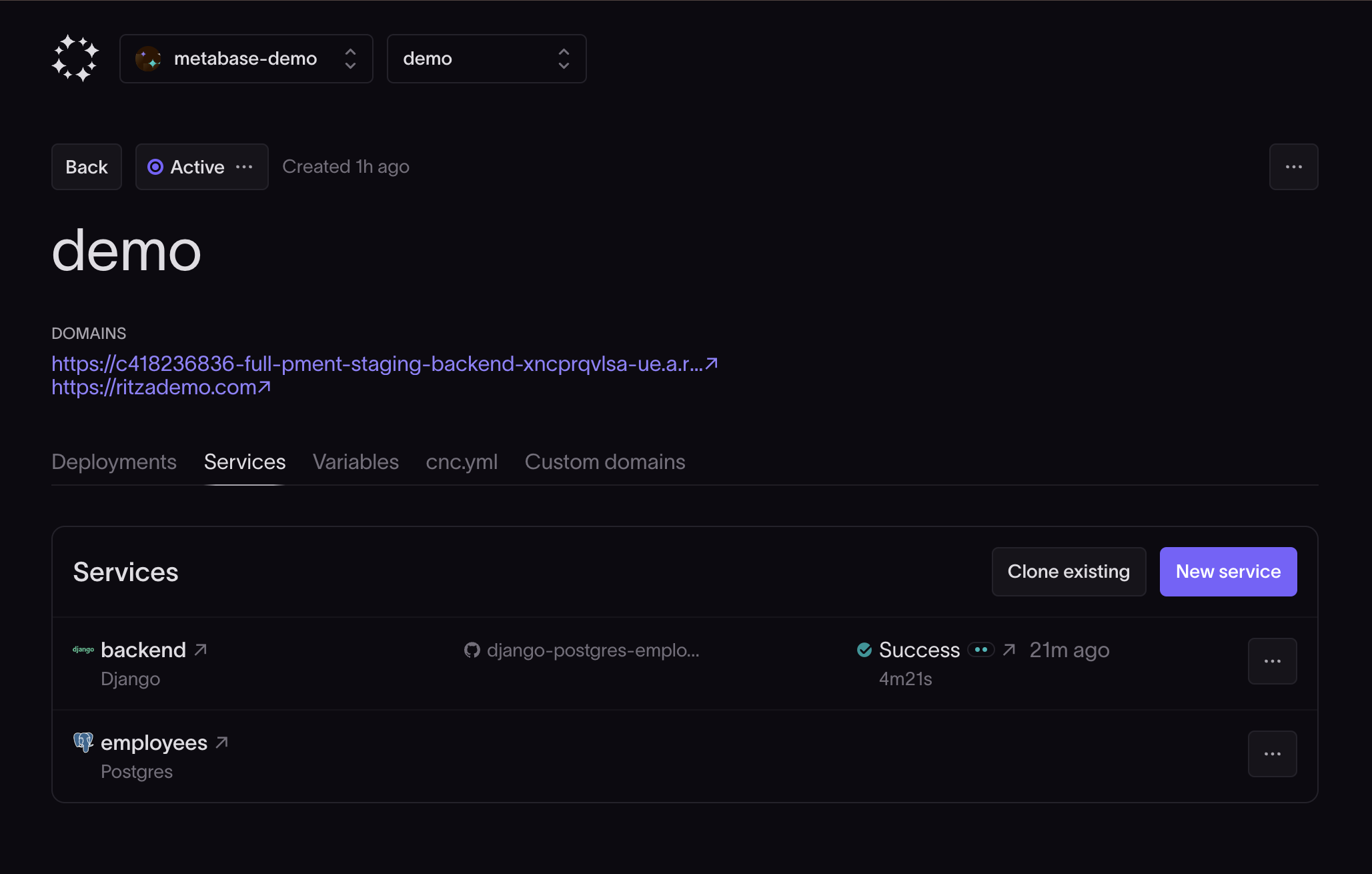Screen dimensions: 1372x874
Task: Click the demo page heading
Action: 126,252
